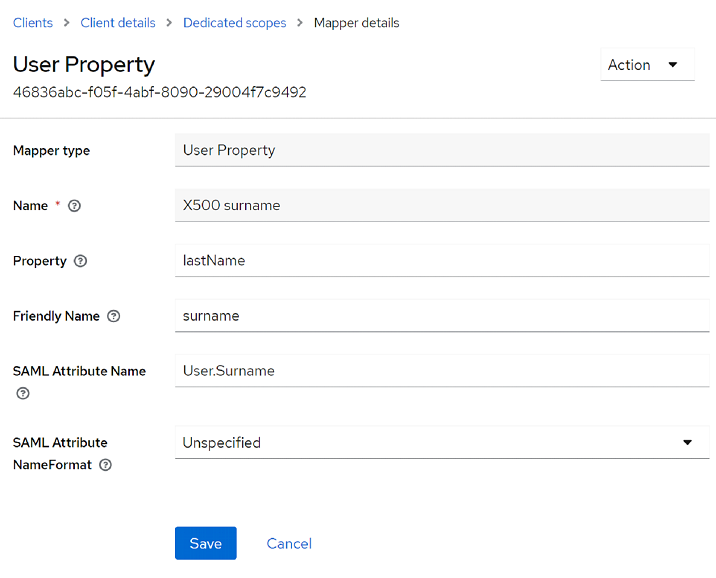Navigate to Client details breadcrumb
This screenshot has width=716, height=578.
click(118, 23)
